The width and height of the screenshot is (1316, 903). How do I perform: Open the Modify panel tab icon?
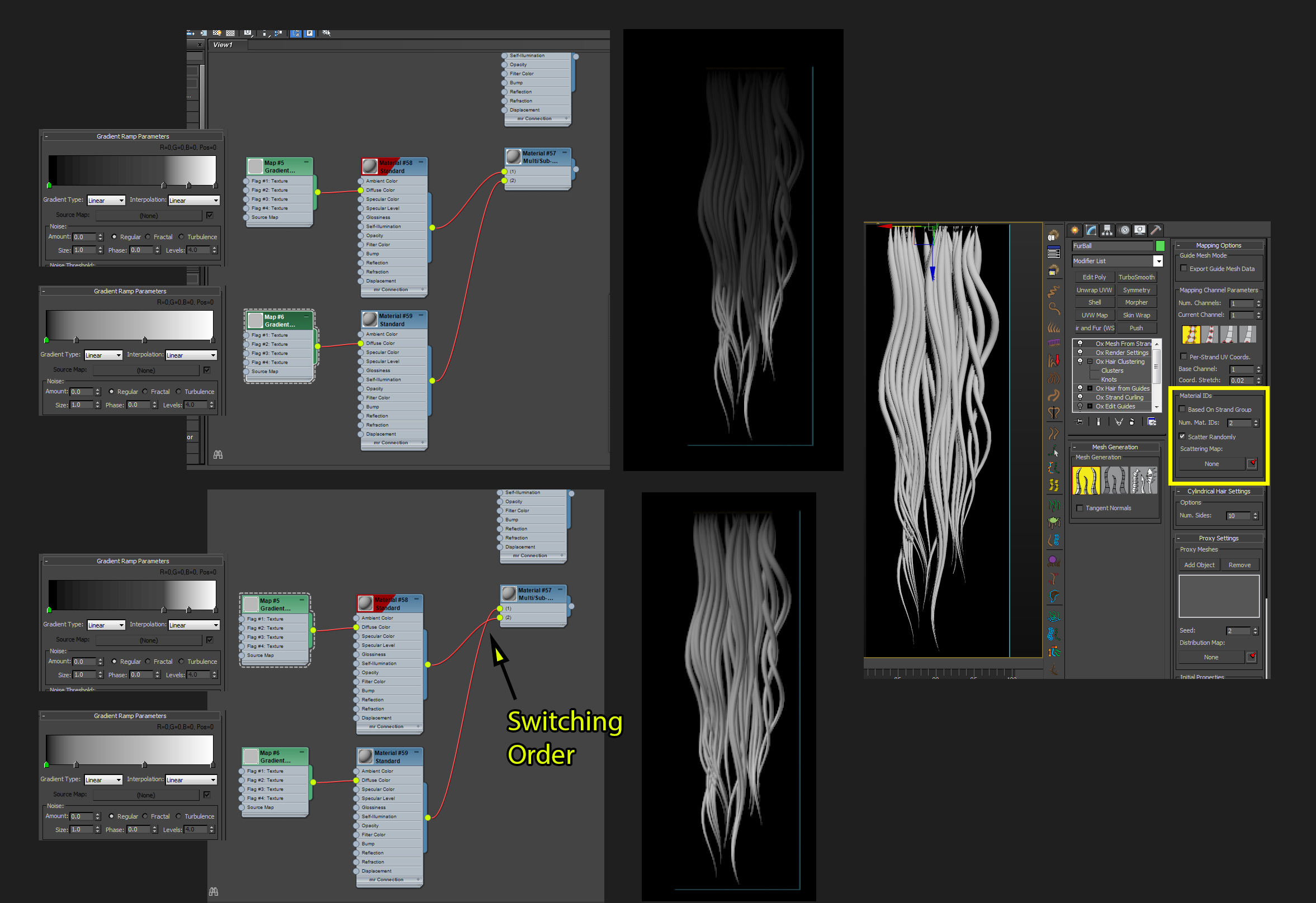[1091, 230]
